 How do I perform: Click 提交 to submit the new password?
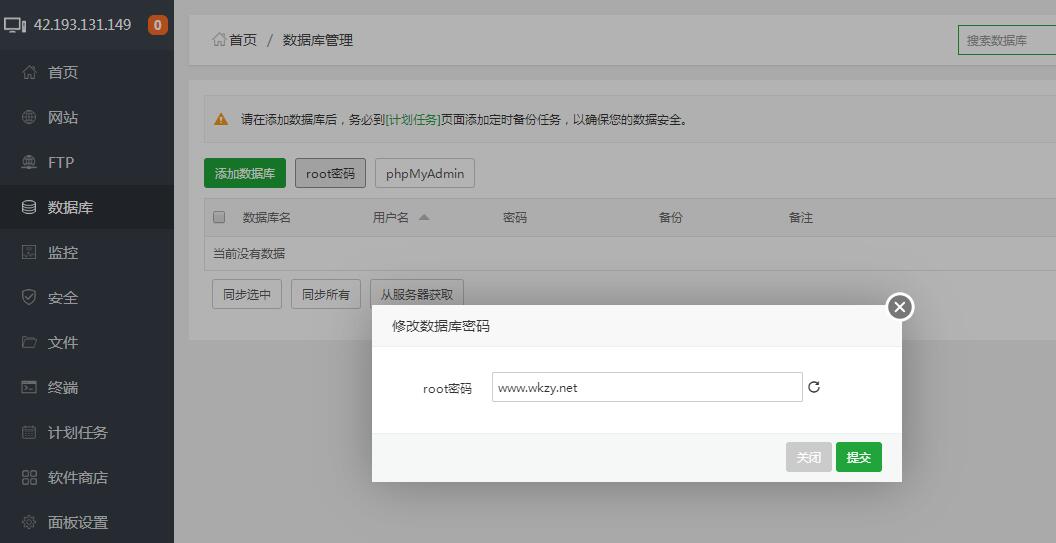point(858,457)
